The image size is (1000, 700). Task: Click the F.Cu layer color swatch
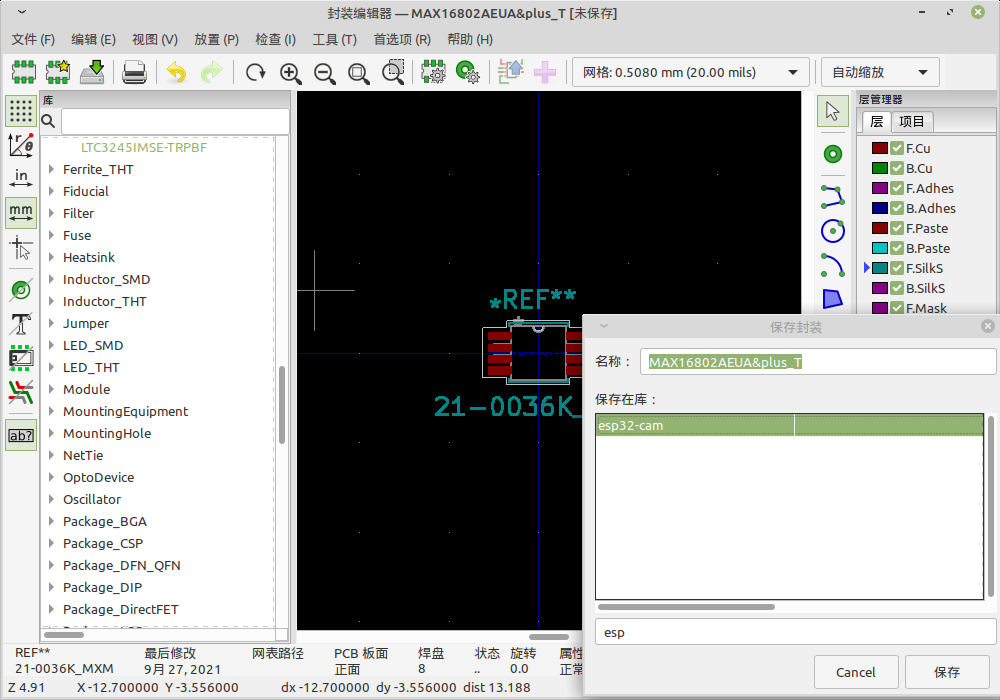click(x=880, y=148)
